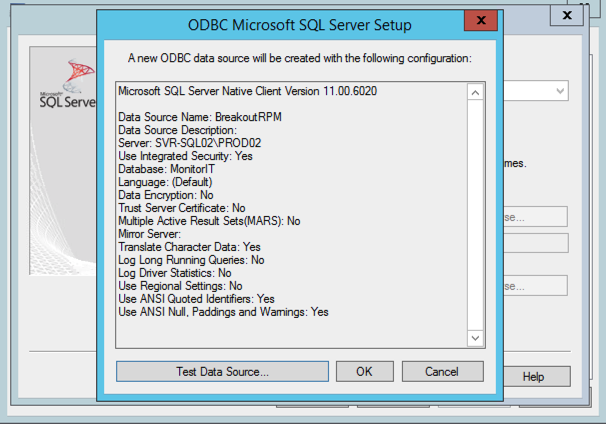Select the 'Mirror Server:' line
The image size is (606, 424).
(x=149, y=234)
